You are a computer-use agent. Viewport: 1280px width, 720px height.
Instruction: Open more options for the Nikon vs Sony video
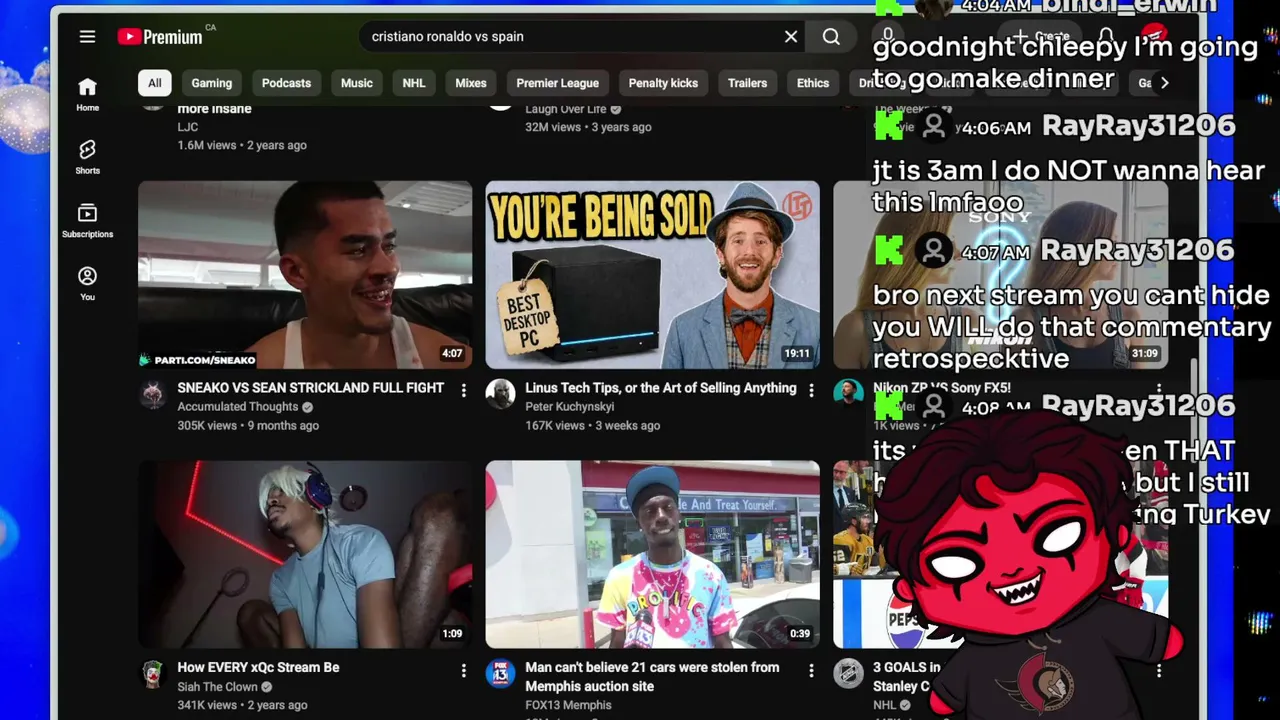click(1159, 390)
